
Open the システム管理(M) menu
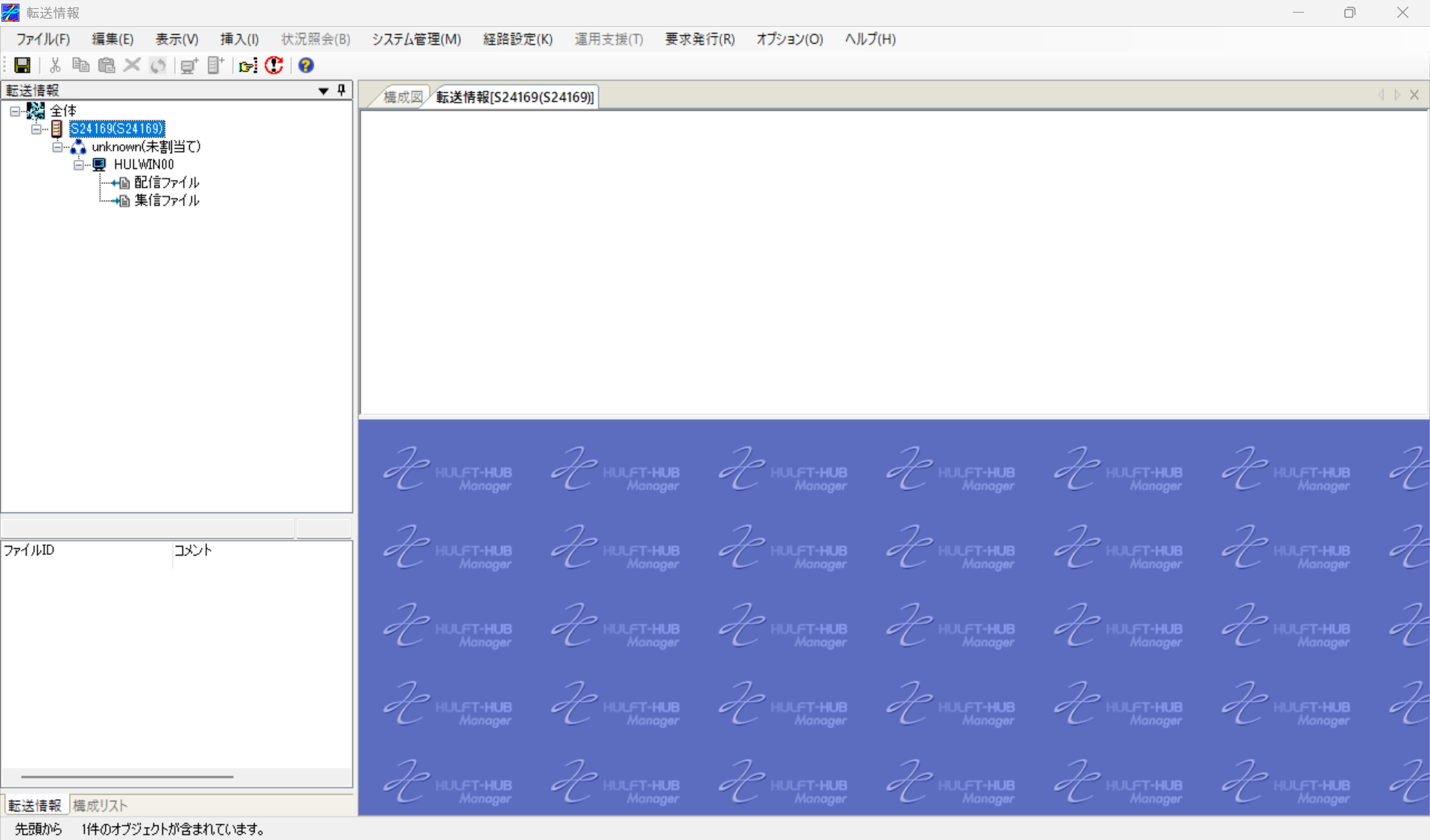416,39
